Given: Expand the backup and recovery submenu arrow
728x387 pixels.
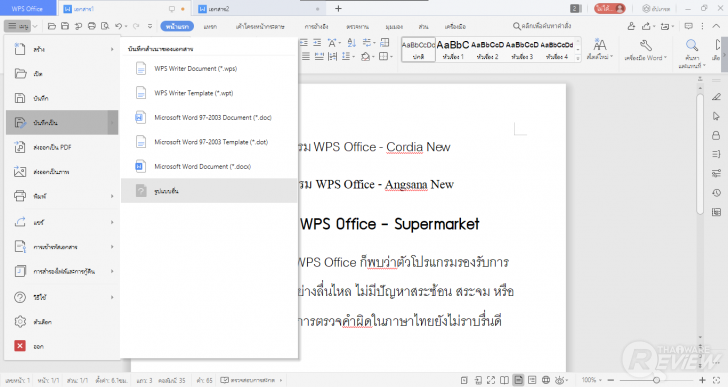Looking at the screenshot, I should (x=112, y=271).
